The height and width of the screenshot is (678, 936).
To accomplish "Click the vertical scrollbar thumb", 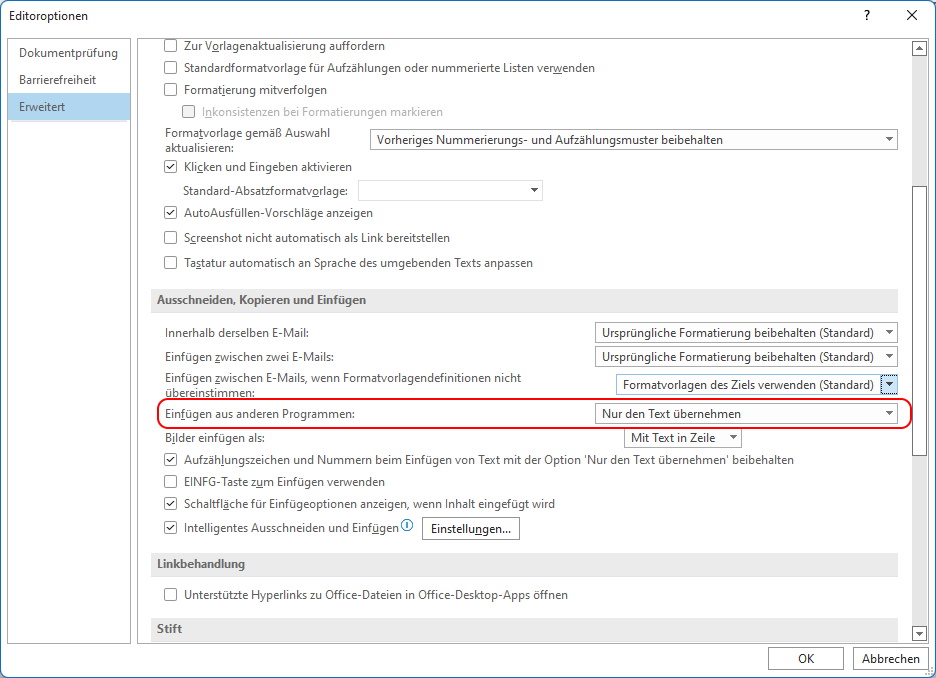I will tap(919, 321).
